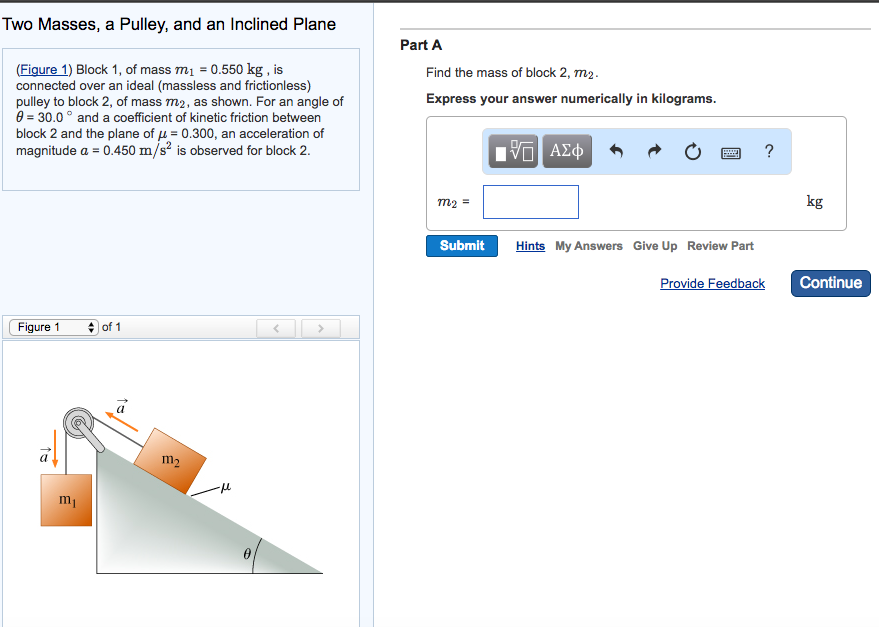Click the next figure arrow

[x=320, y=327]
